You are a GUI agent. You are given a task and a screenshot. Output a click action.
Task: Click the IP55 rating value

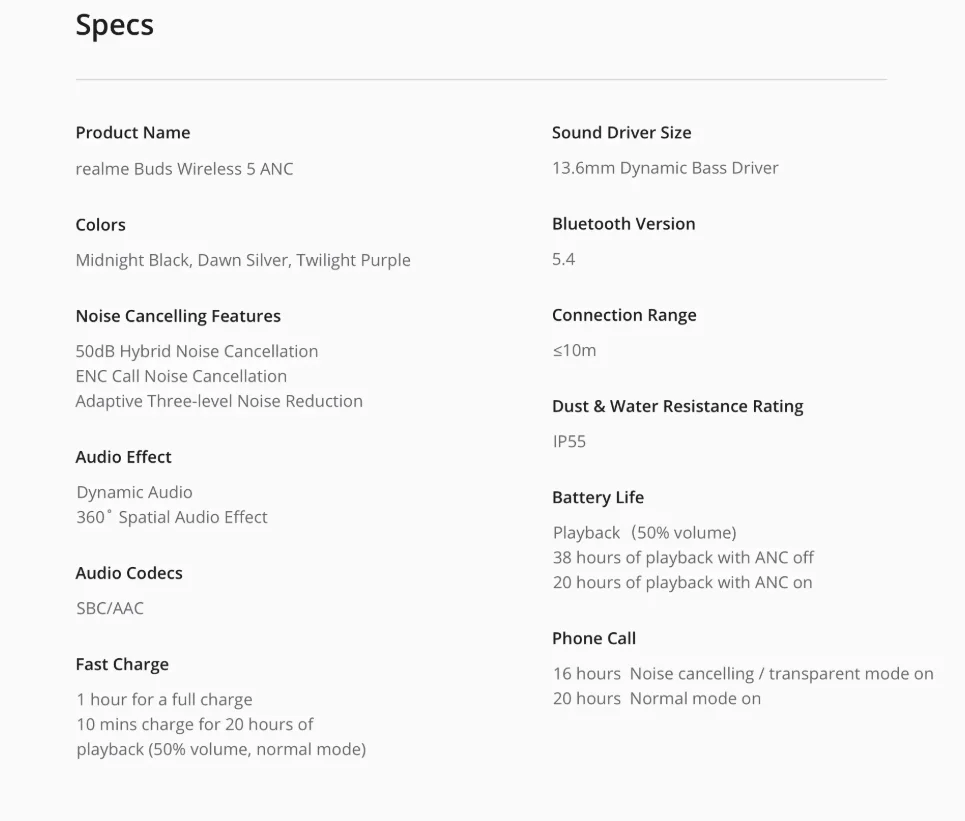coord(570,441)
